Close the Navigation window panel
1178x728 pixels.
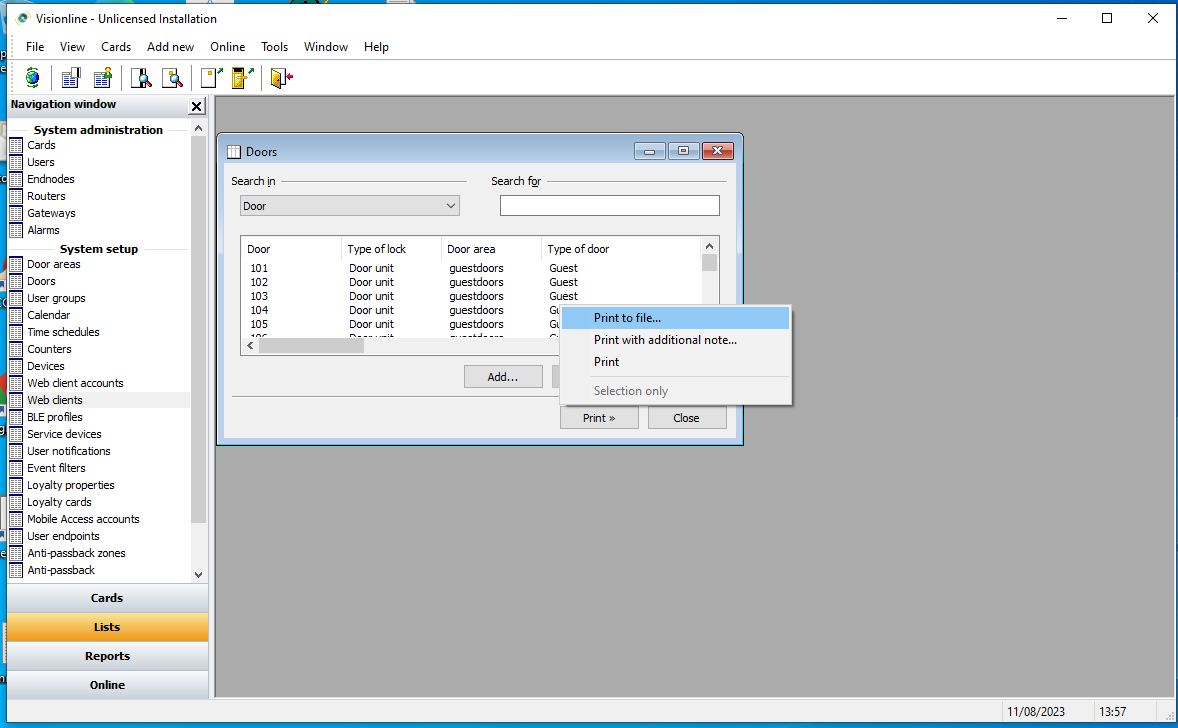pos(196,106)
